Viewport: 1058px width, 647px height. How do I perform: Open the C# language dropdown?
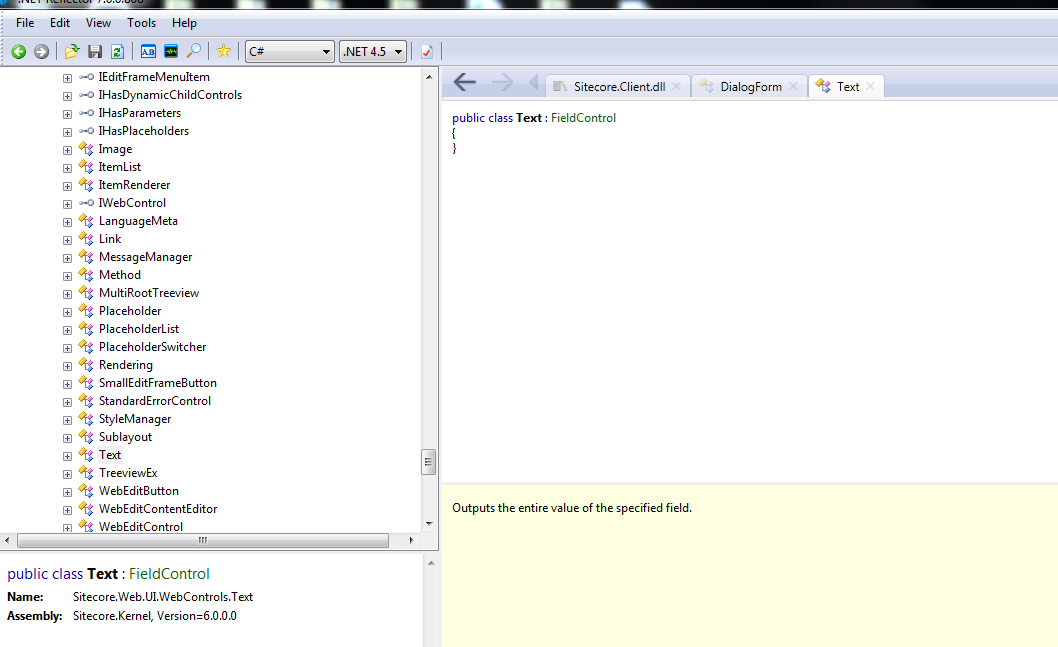click(290, 51)
